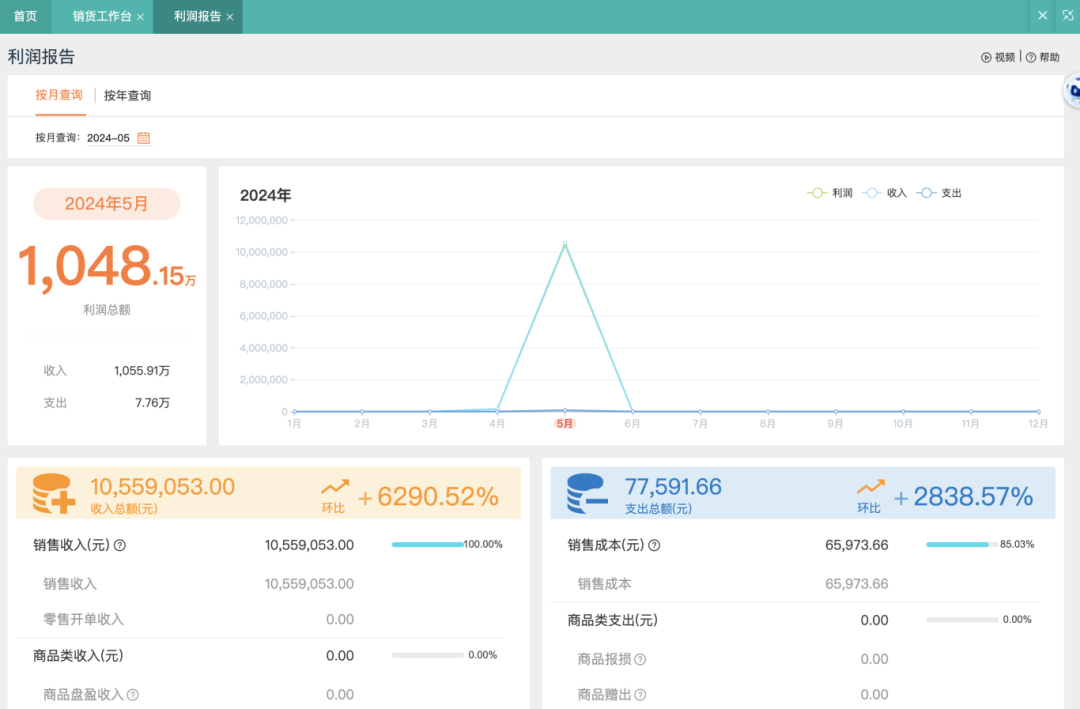Click the help icon beside 商品报损
1080x709 pixels.
640,660
